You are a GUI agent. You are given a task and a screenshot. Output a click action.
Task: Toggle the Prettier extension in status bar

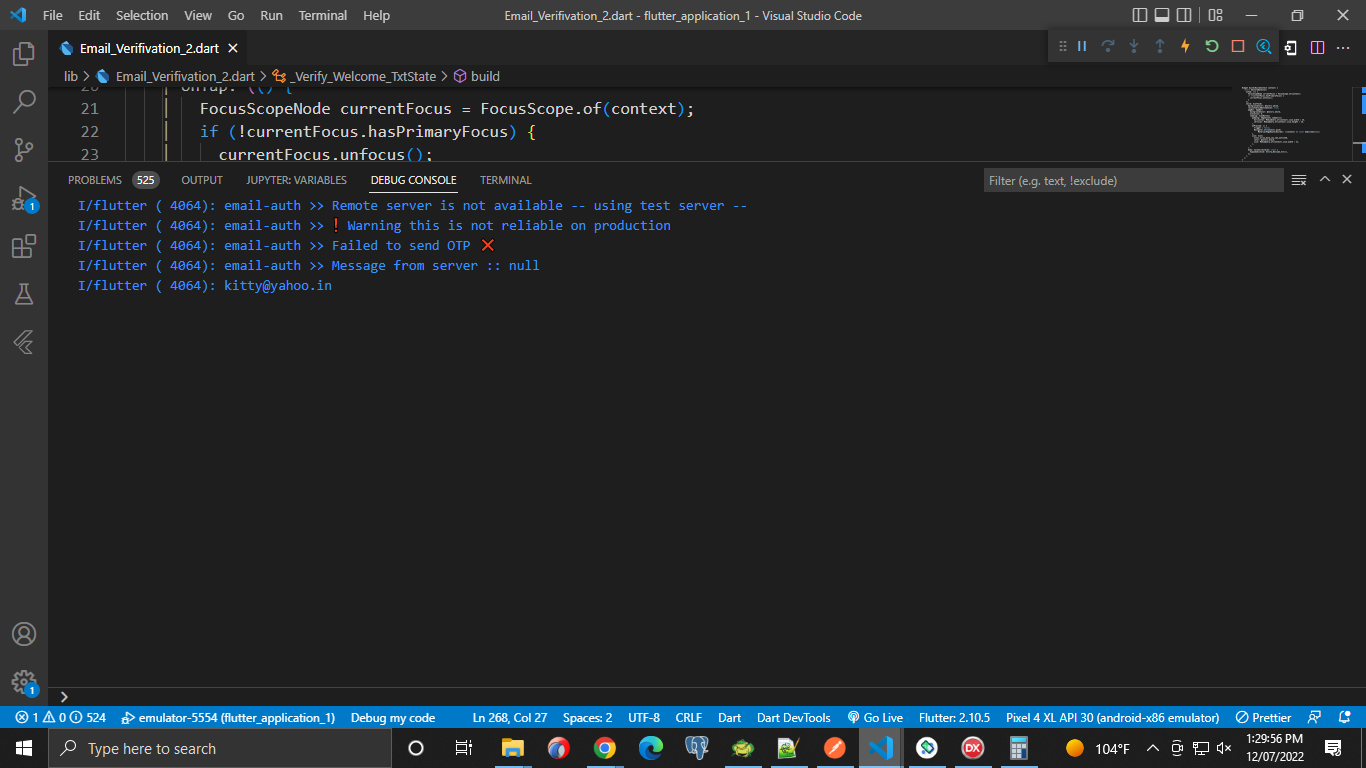[x=1262, y=717]
